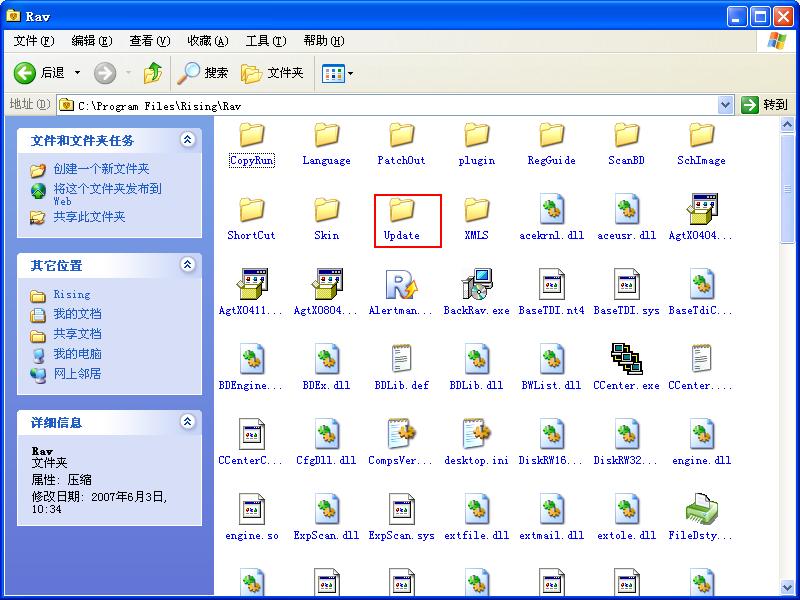Toggle the 文件夹 folders pane
Viewport: 800px width, 600px height.
pyautogui.click(x=272, y=73)
